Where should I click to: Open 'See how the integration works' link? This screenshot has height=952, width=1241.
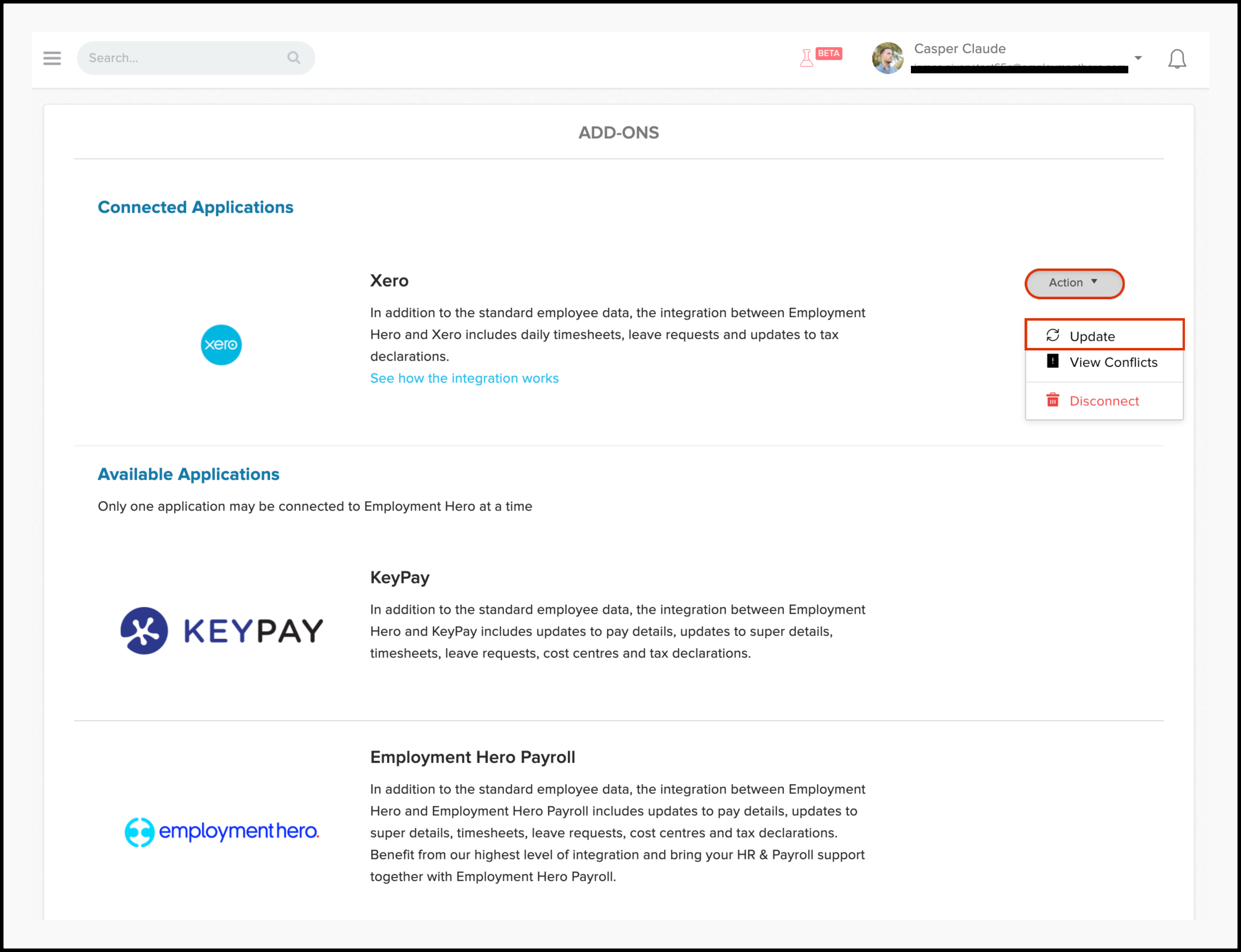click(x=464, y=378)
